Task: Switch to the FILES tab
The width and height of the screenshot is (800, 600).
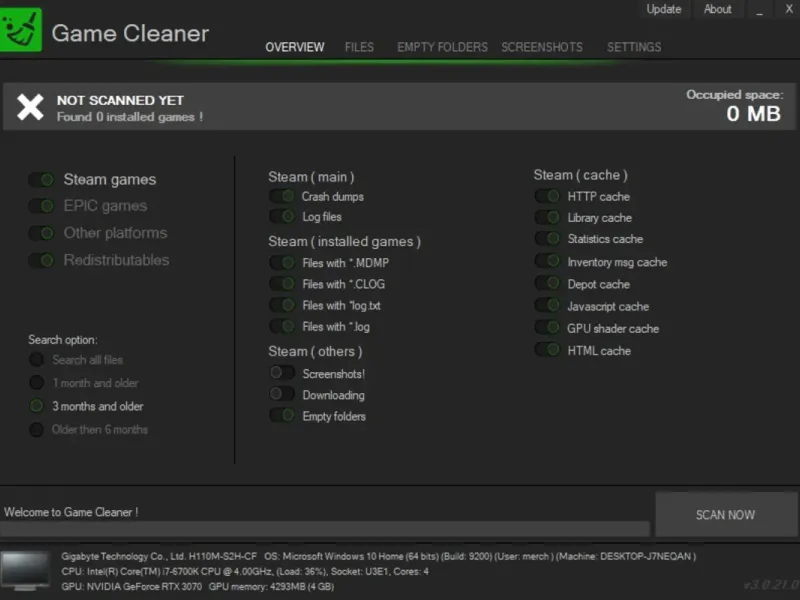Action: [x=359, y=47]
